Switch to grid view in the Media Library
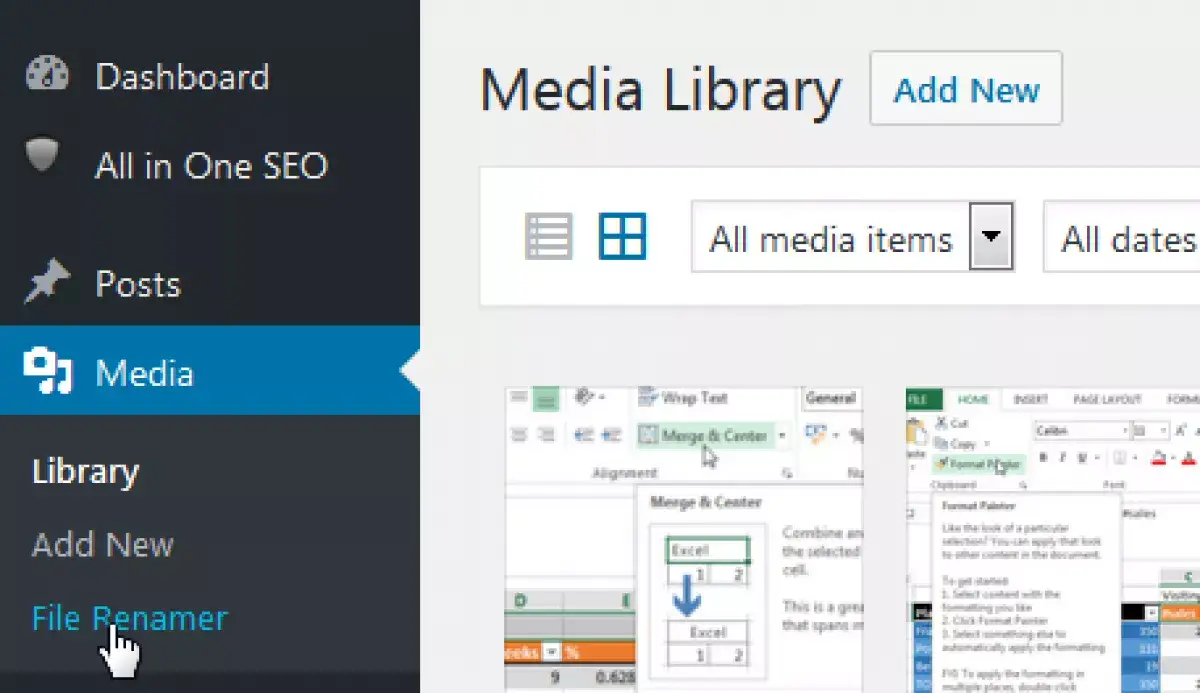The width and height of the screenshot is (1200, 693). tap(623, 237)
